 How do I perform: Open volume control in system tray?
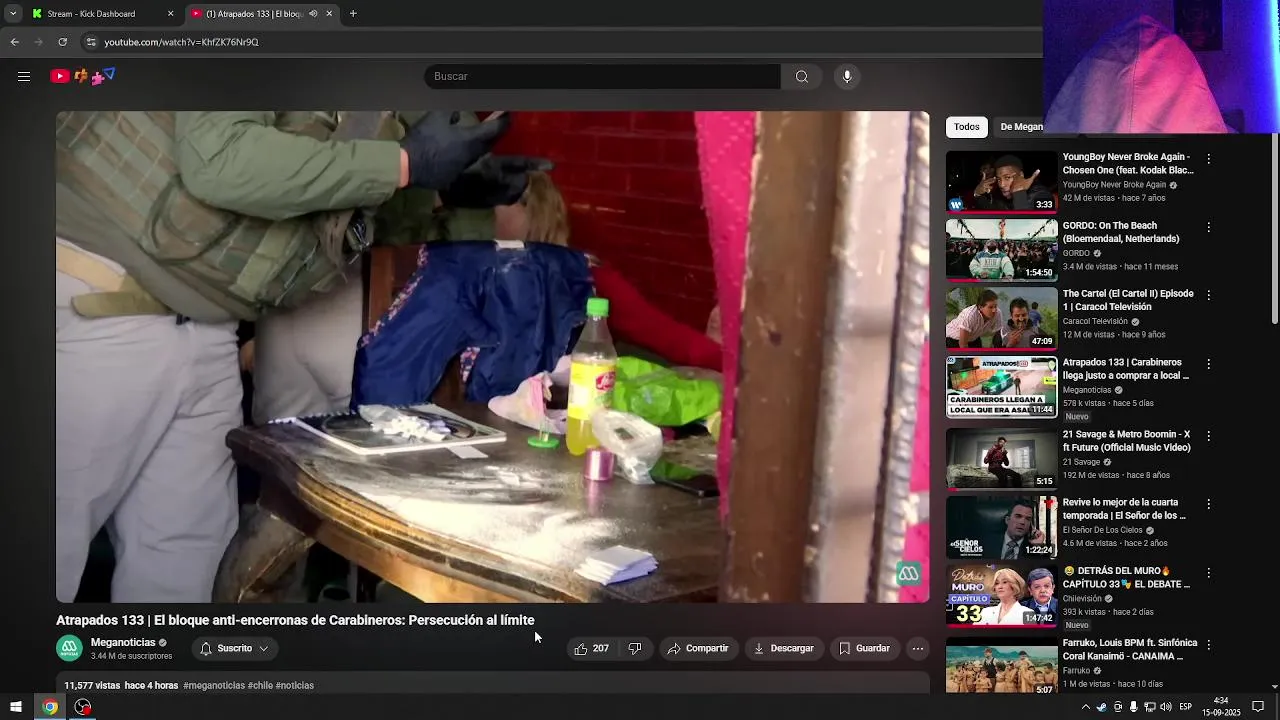click(1165, 707)
